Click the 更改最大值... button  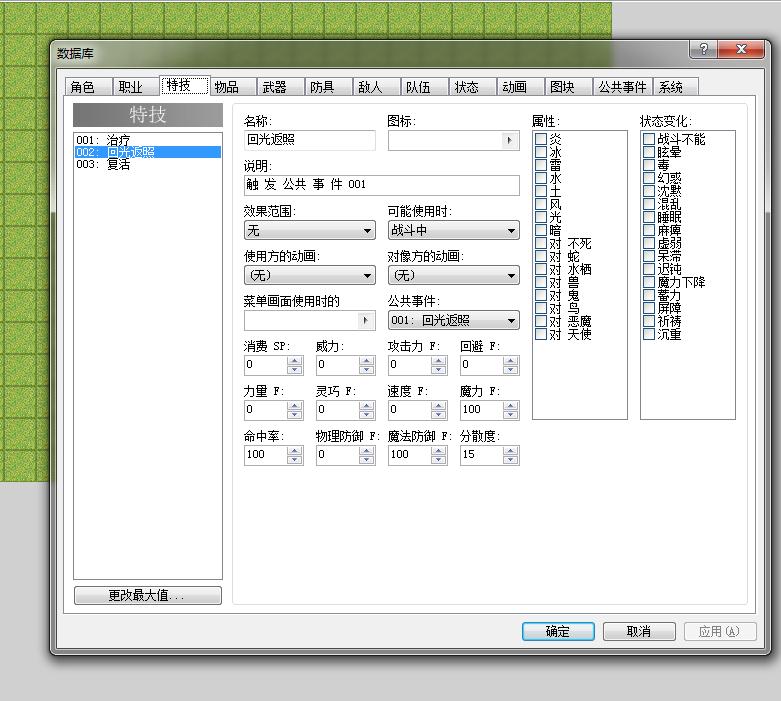(147, 595)
